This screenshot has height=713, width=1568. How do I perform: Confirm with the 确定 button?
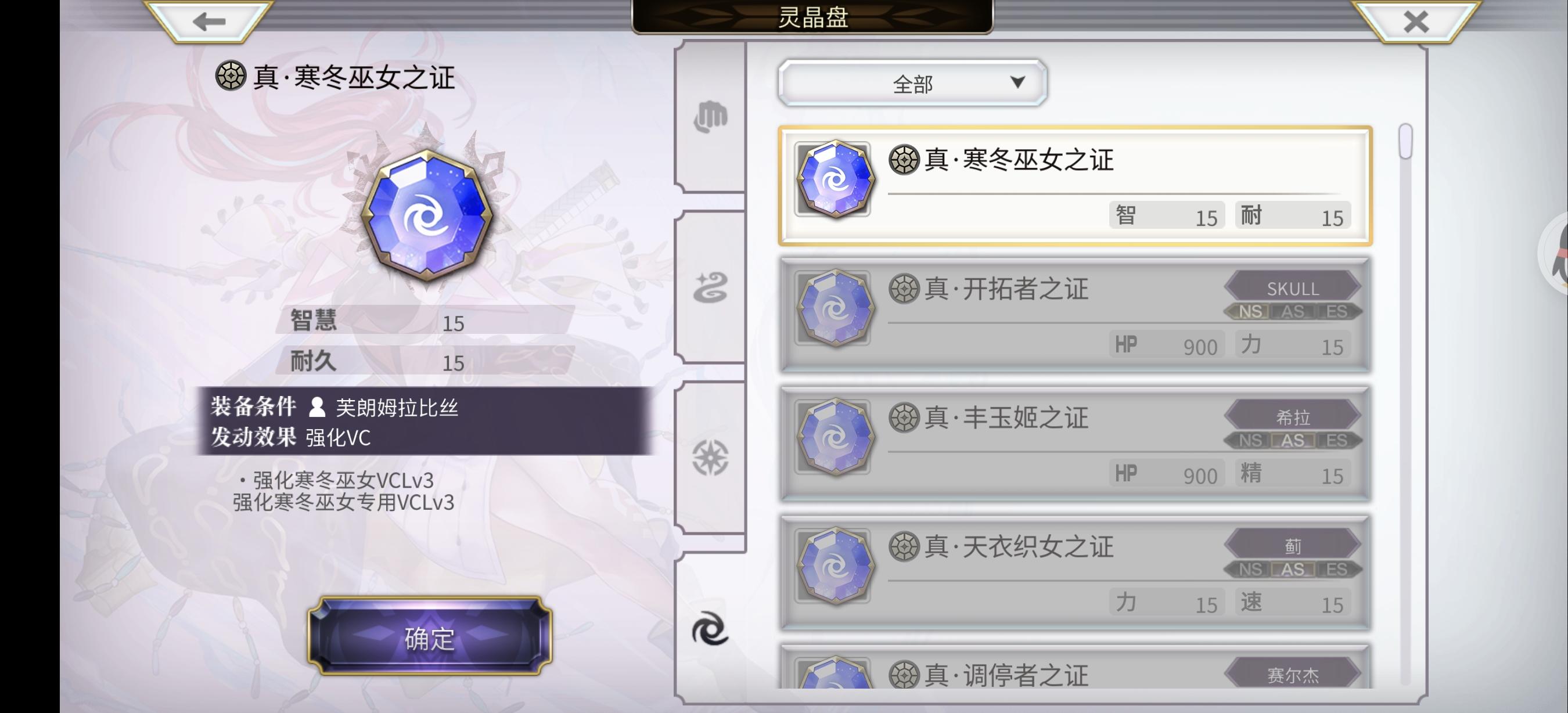[430, 636]
